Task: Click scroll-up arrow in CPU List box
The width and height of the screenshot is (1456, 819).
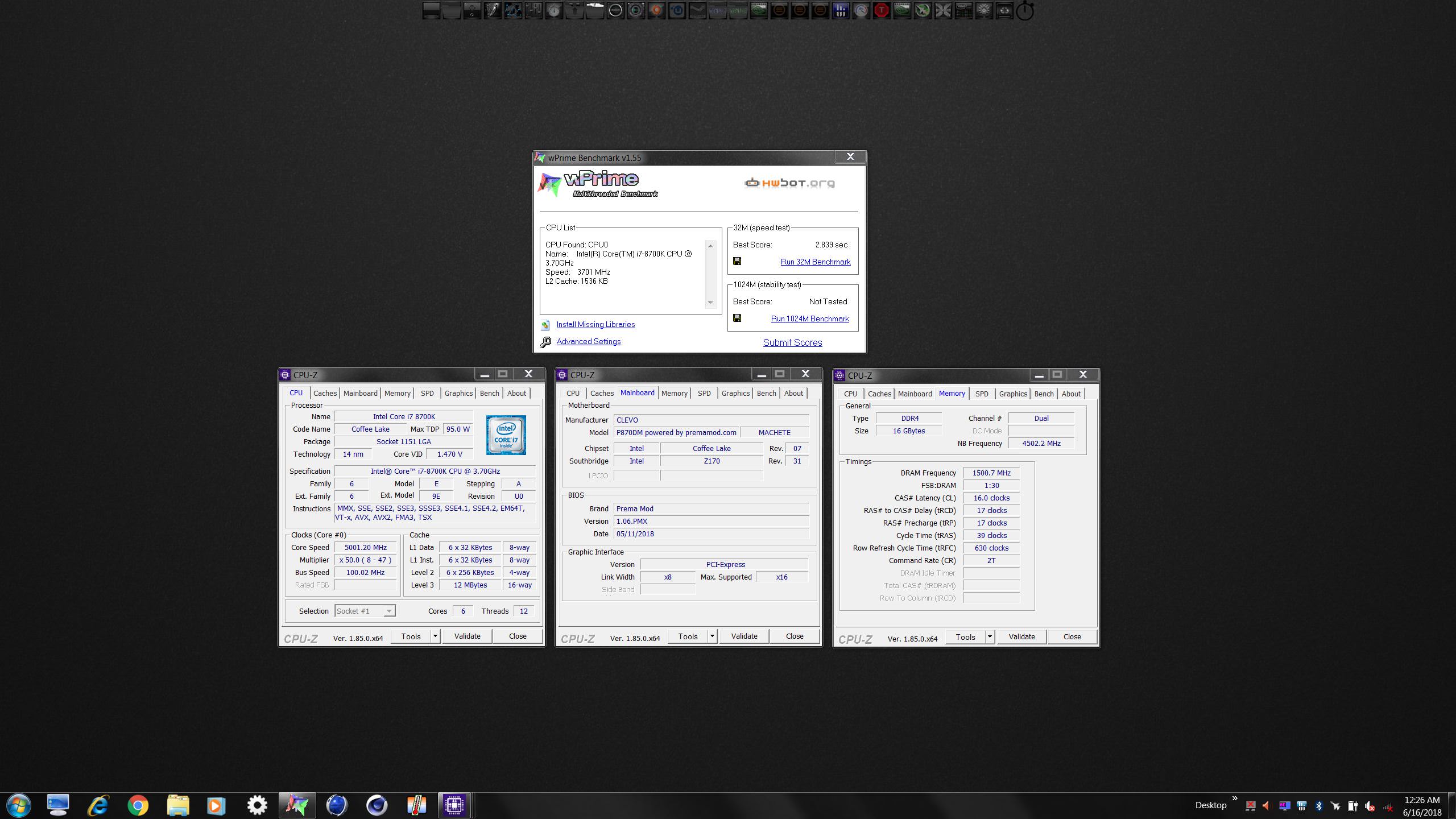Action: click(x=710, y=246)
